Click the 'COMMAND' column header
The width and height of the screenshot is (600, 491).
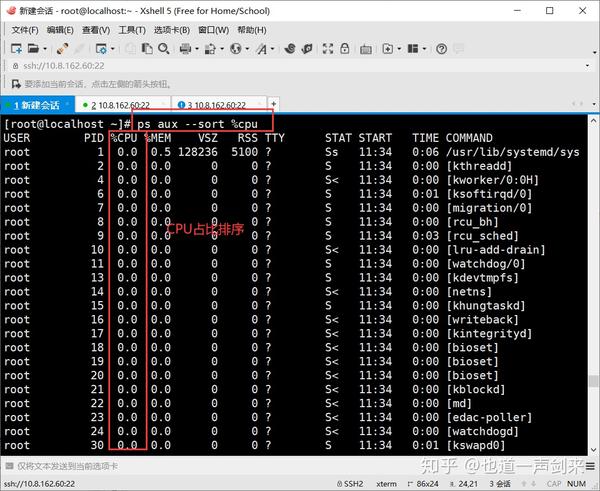pyautogui.click(x=469, y=138)
